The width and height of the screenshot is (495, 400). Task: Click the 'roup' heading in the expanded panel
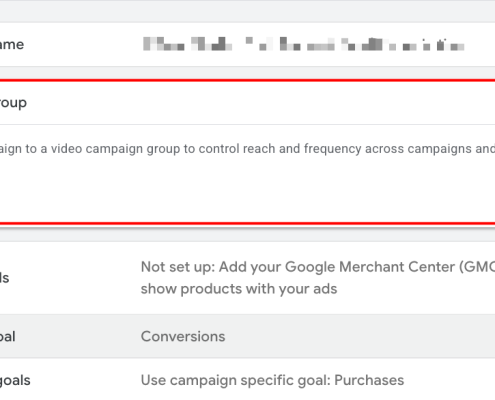(x=13, y=103)
